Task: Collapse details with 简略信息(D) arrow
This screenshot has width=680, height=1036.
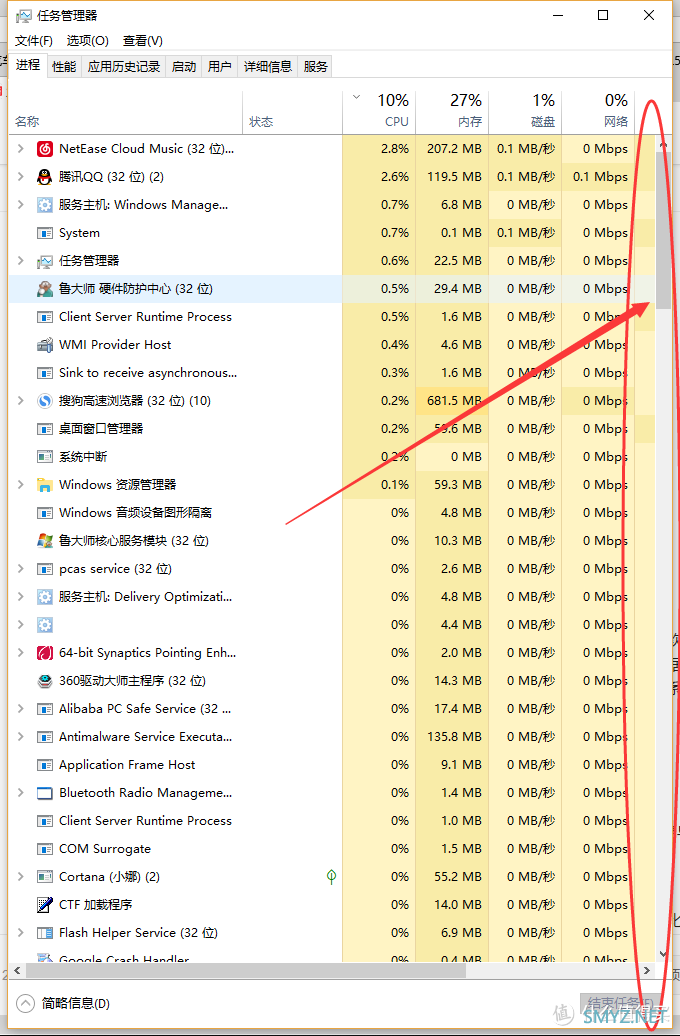Action: (25, 1004)
